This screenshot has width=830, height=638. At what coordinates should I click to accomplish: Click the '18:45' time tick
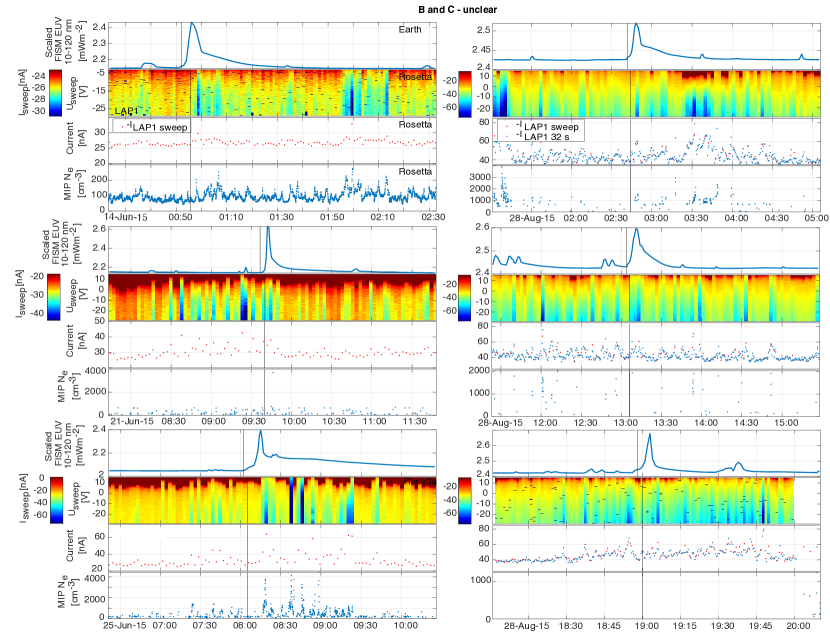pos(609,626)
